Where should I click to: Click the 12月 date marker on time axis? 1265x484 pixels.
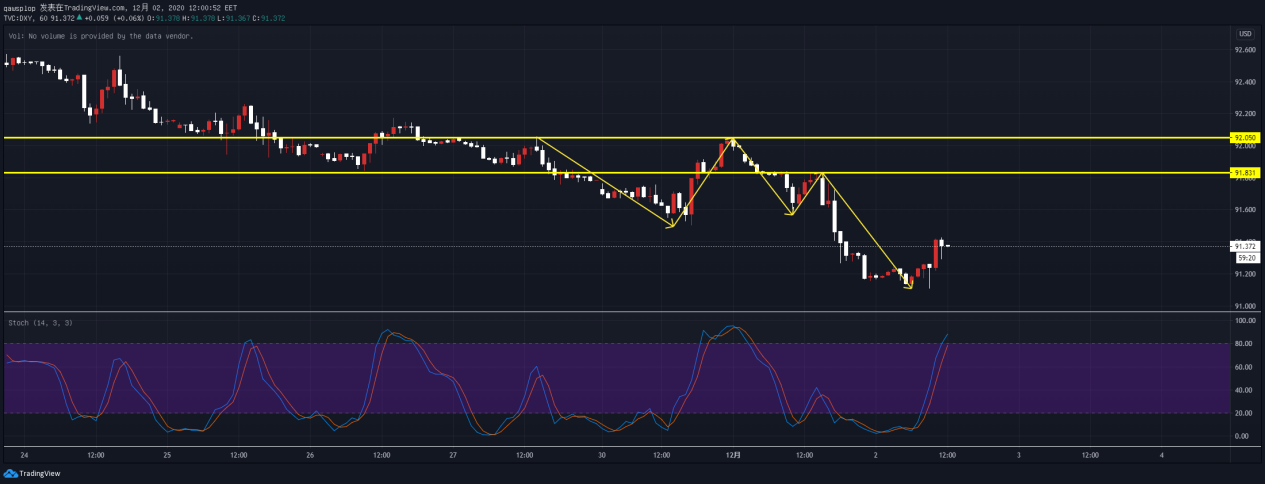[x=733, y=455]
